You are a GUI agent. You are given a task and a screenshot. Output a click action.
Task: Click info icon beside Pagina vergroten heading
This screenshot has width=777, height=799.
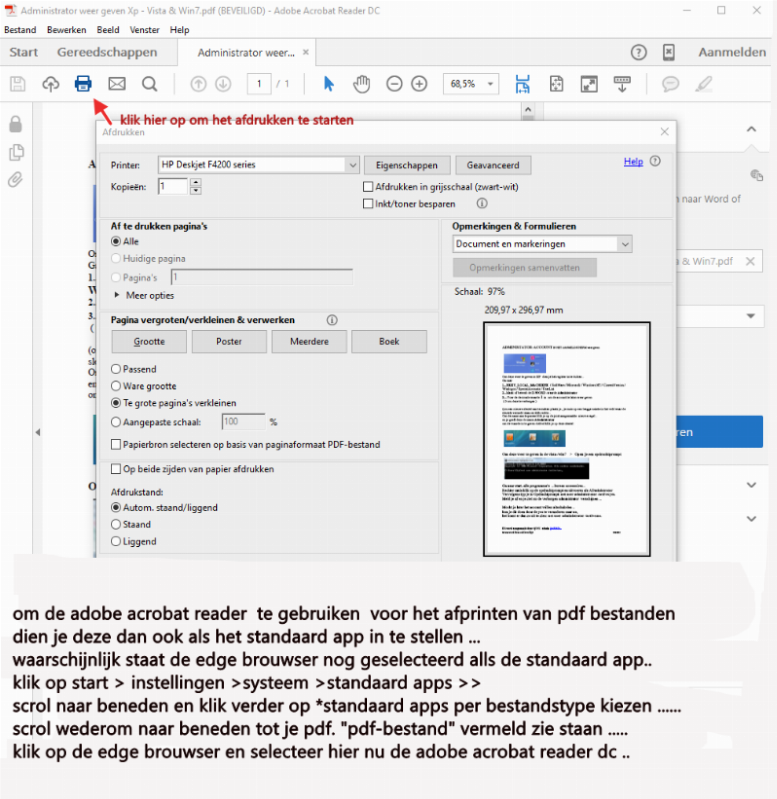coord(332,320)
